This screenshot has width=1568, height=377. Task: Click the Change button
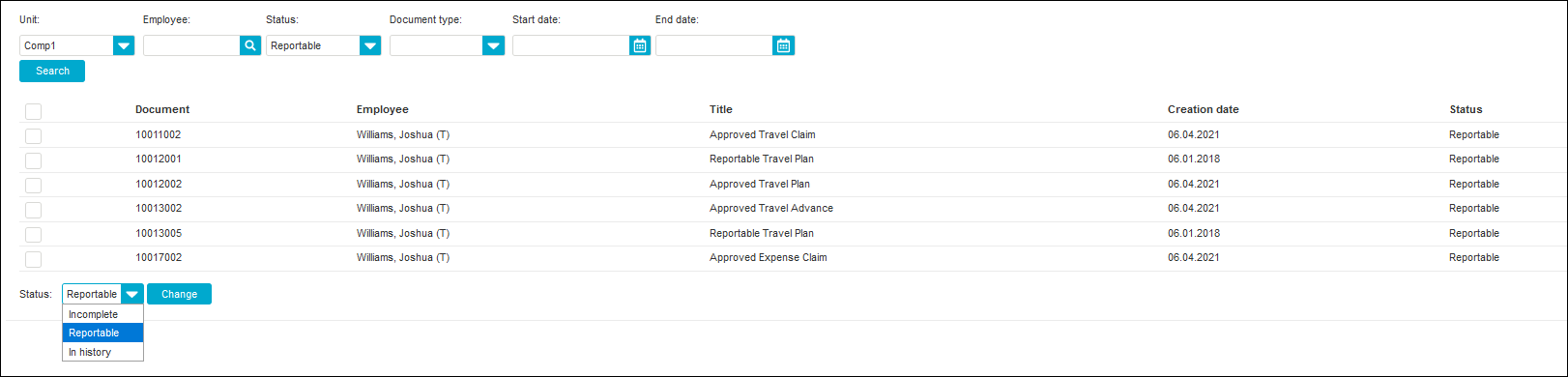(179, 294)
